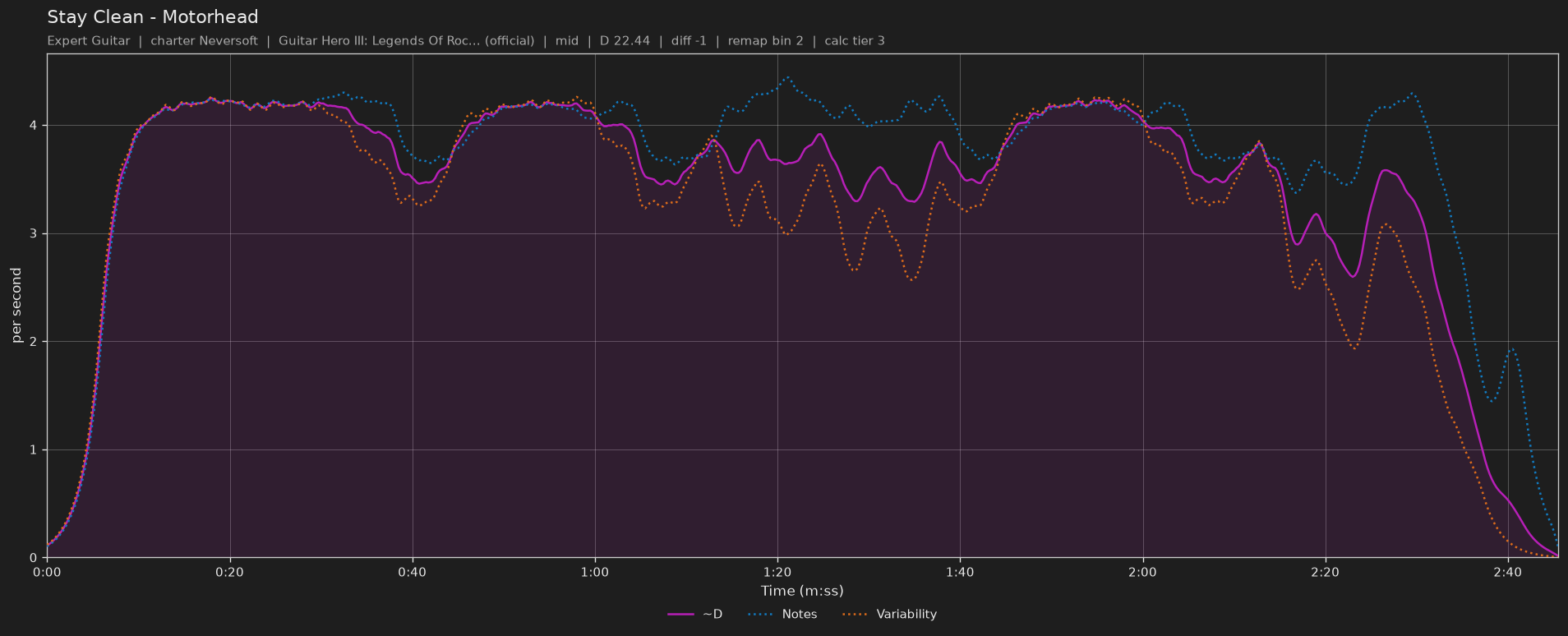This screenshot has height=636, width=1568.
Task: Click the x-axis tick label '2:40'
Action: [x=1507, y=572]
